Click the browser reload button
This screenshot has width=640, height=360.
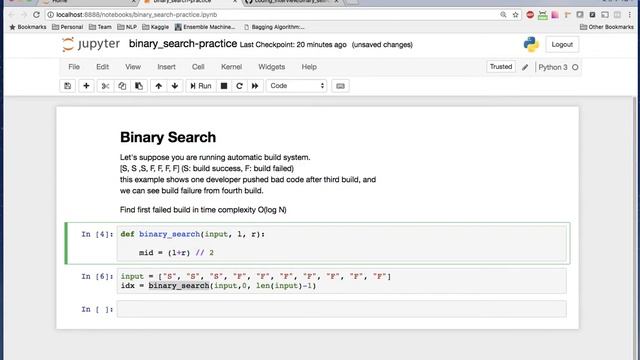[x=36, y=15]
